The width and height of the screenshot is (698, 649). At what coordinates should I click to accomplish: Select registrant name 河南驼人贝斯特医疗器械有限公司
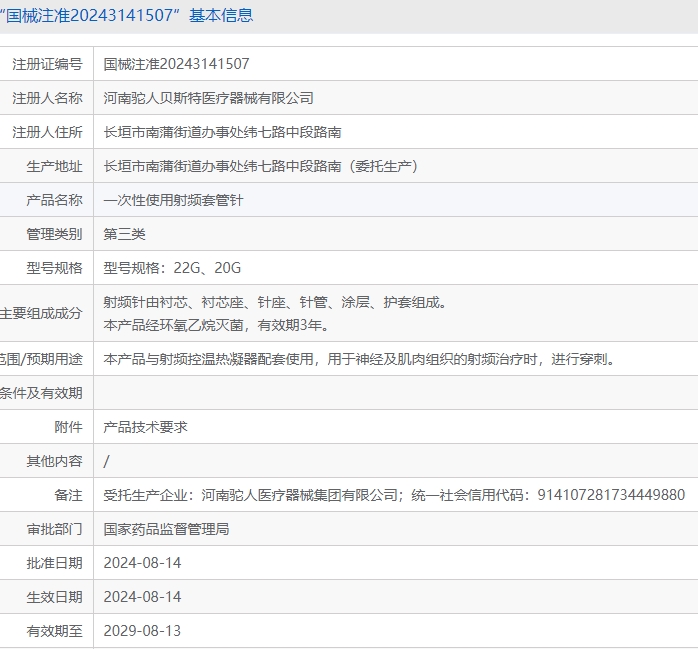(208, 98)
